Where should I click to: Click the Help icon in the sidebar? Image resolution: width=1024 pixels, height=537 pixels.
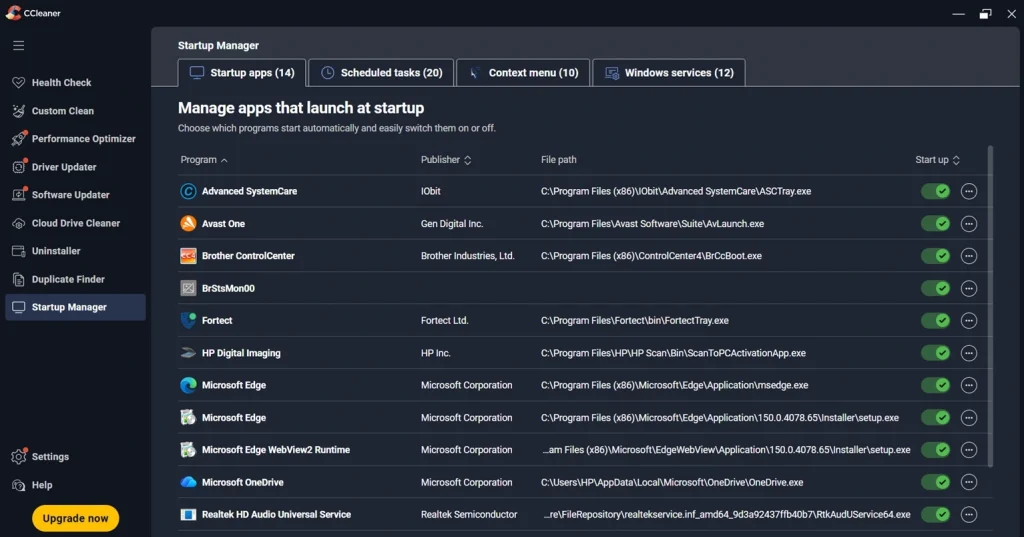(18, 485)
